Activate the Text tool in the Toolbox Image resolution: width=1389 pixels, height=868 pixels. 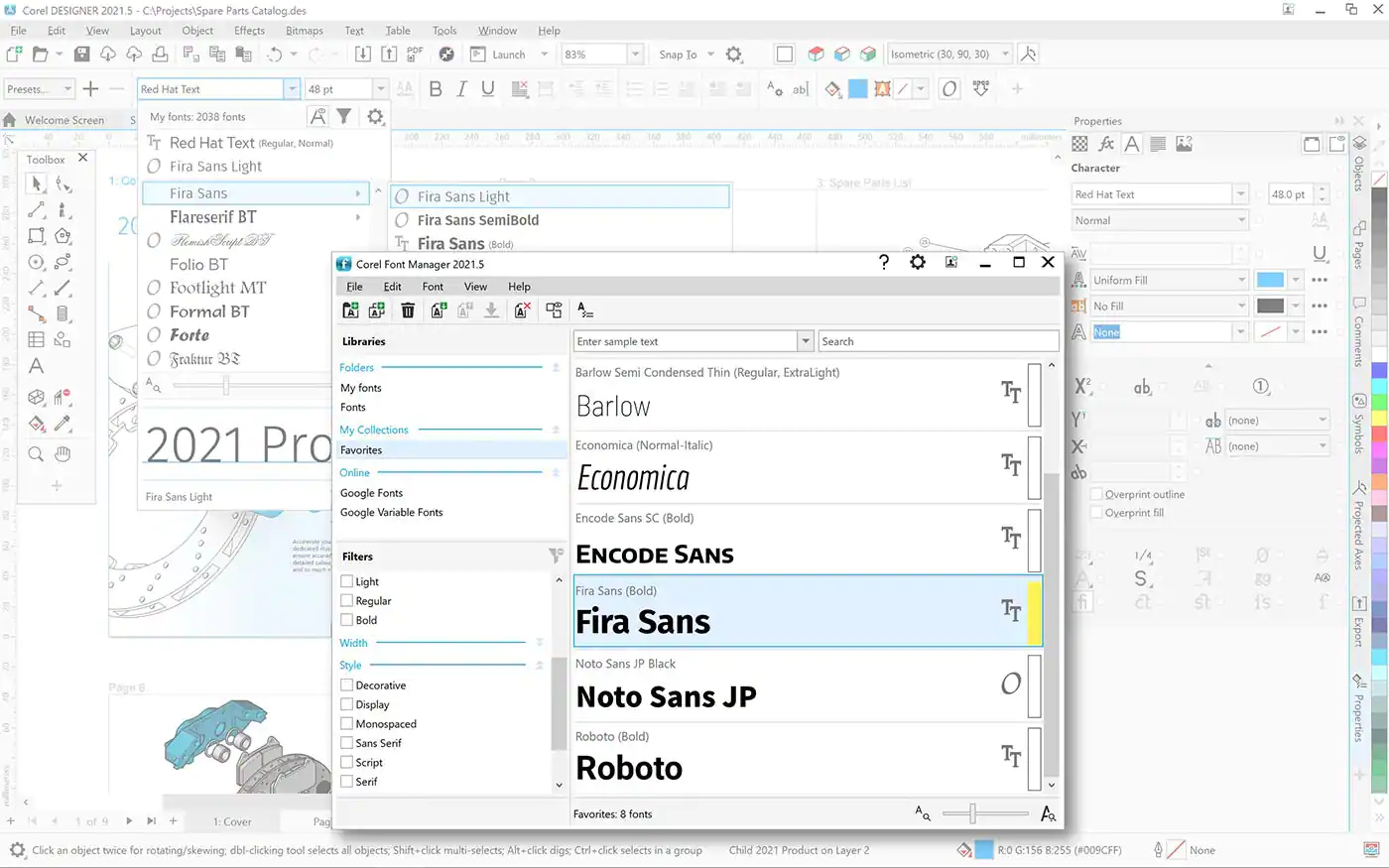click(x=36, y=366)
